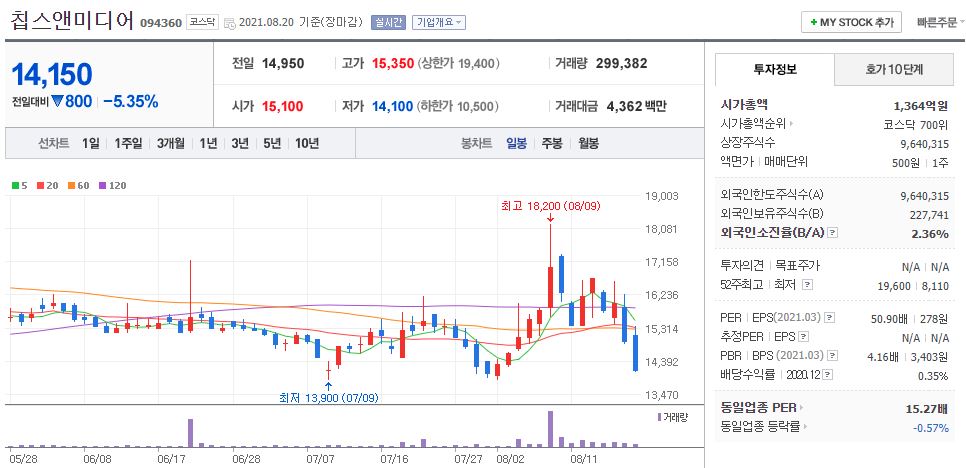The width and height of the screenshot is (966, 468).
Task: Click the 최저 13,900 (07/09) chart marker
Action: point(328,398)
